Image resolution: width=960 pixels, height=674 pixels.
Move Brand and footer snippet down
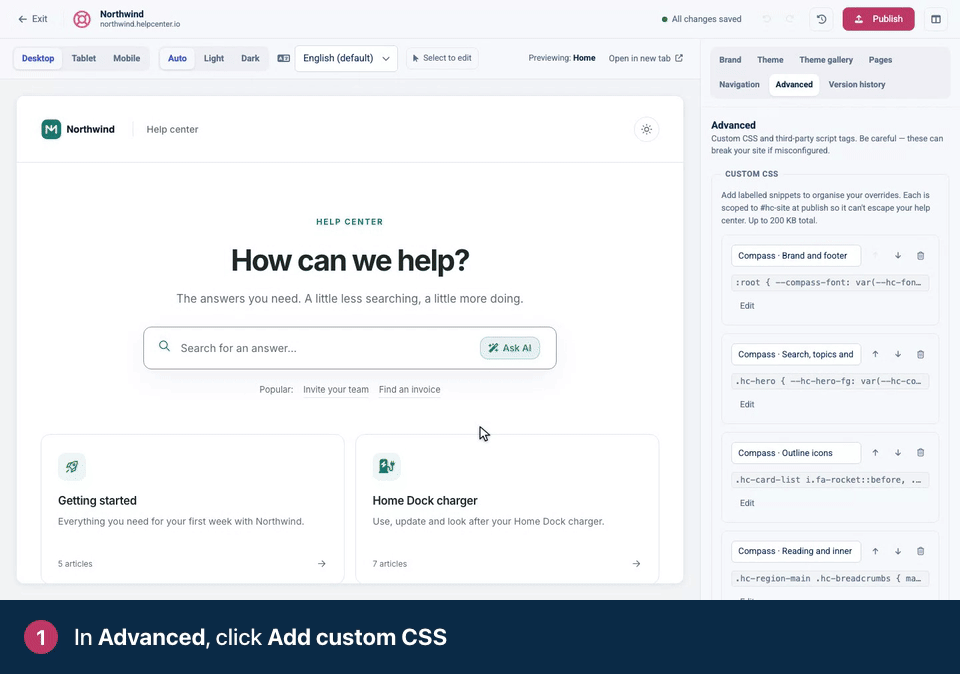coord(898,256)
